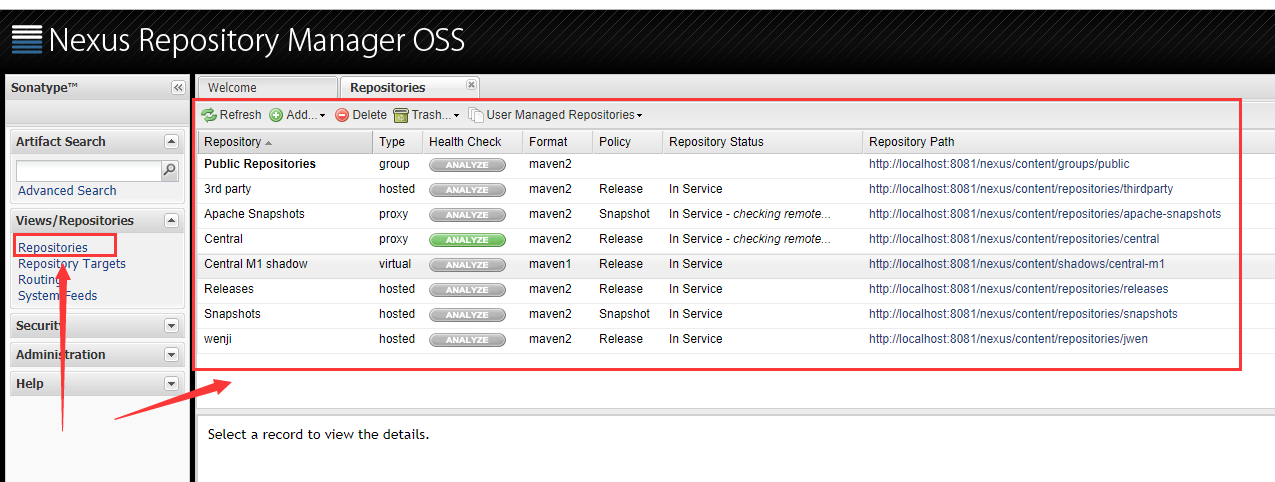Switch to the Welcome tab
This screenshot has width=1275, height=482.
[268, 88]
